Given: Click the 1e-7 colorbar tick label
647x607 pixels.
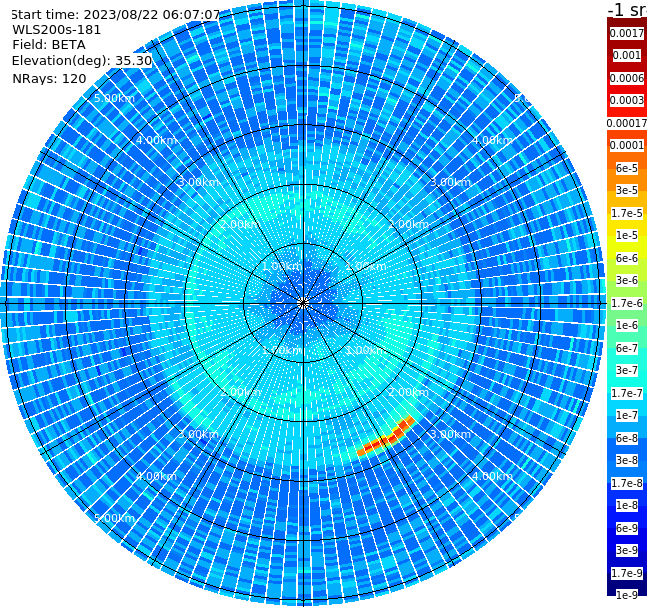Looking at the screenshot, I should pos(627,415).
